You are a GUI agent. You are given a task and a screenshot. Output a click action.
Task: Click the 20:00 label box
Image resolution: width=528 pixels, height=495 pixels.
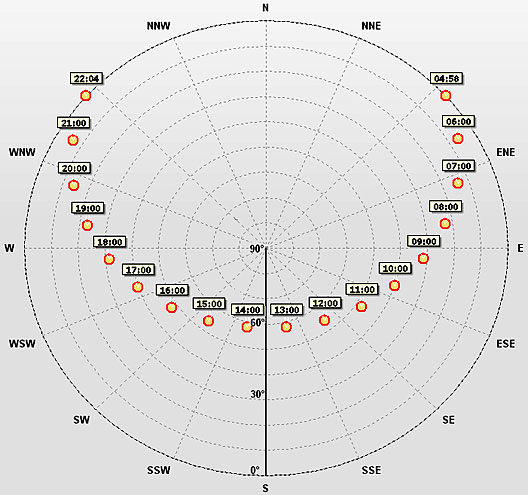74,168
